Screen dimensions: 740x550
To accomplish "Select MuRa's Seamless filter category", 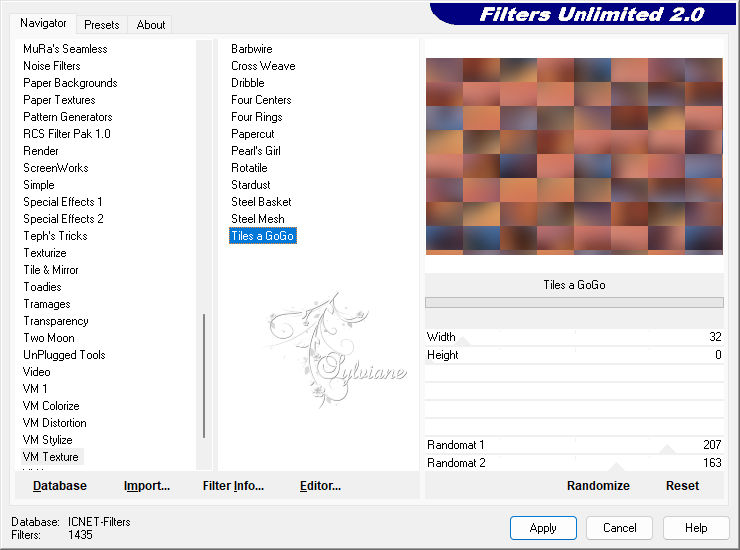I will pos(65,49).
